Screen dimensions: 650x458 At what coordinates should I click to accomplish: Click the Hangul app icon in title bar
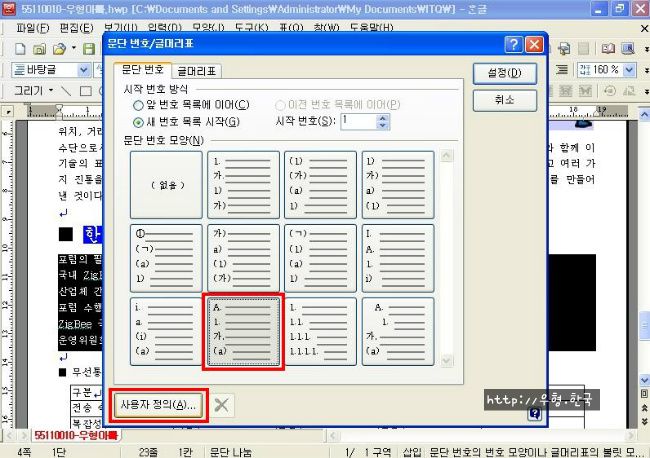pyautogui.click(x=9, y=9)
